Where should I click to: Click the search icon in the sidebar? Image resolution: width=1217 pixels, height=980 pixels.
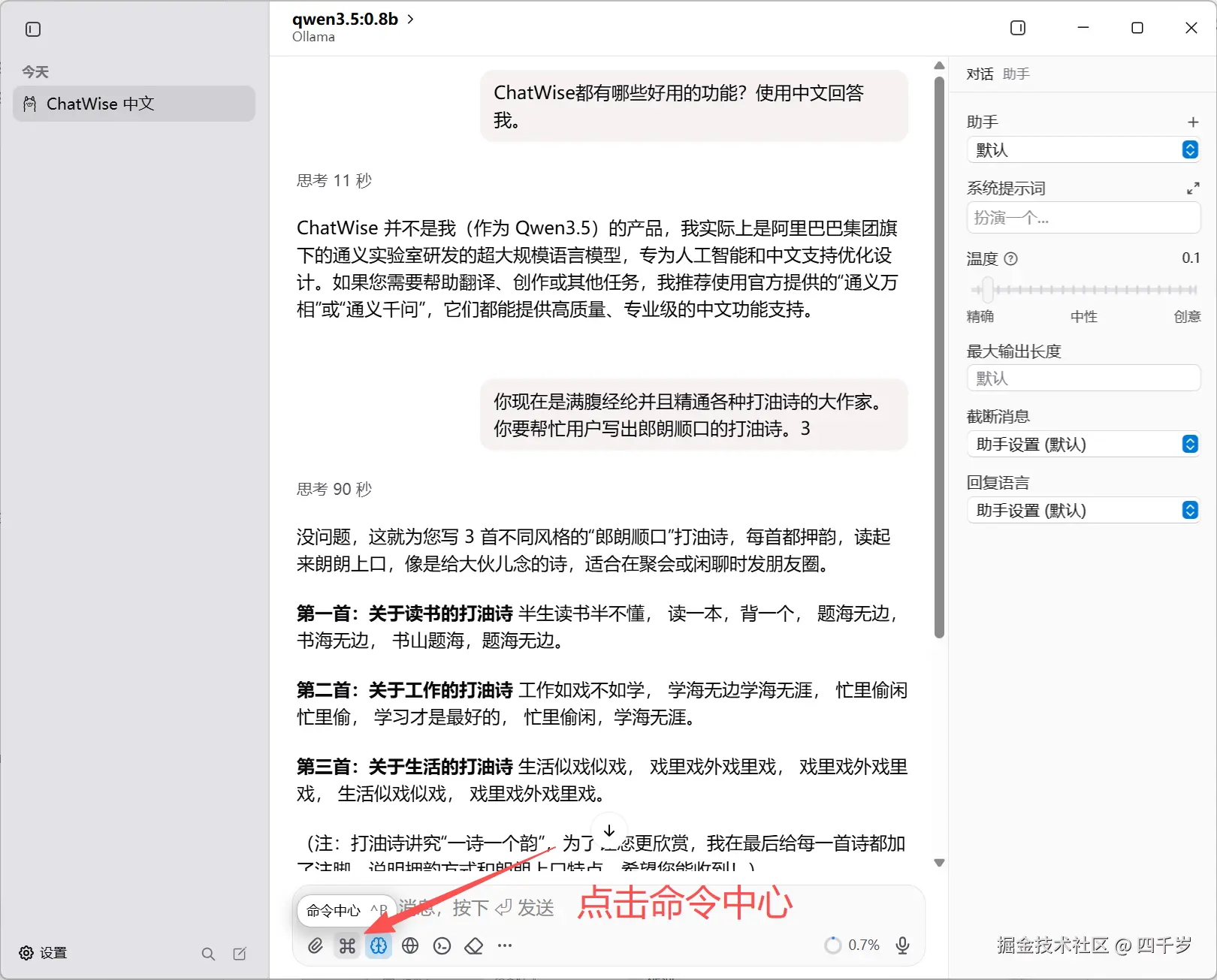coord(208,953)
